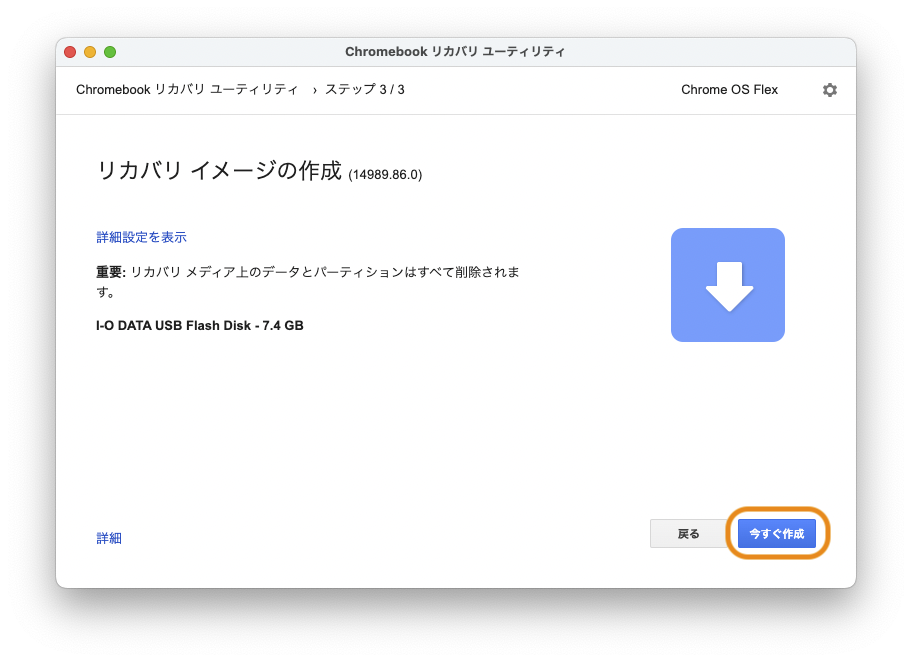912x662 pixels.
Task: Click the 今すぐ作成 button
Action: coord(776,533)
